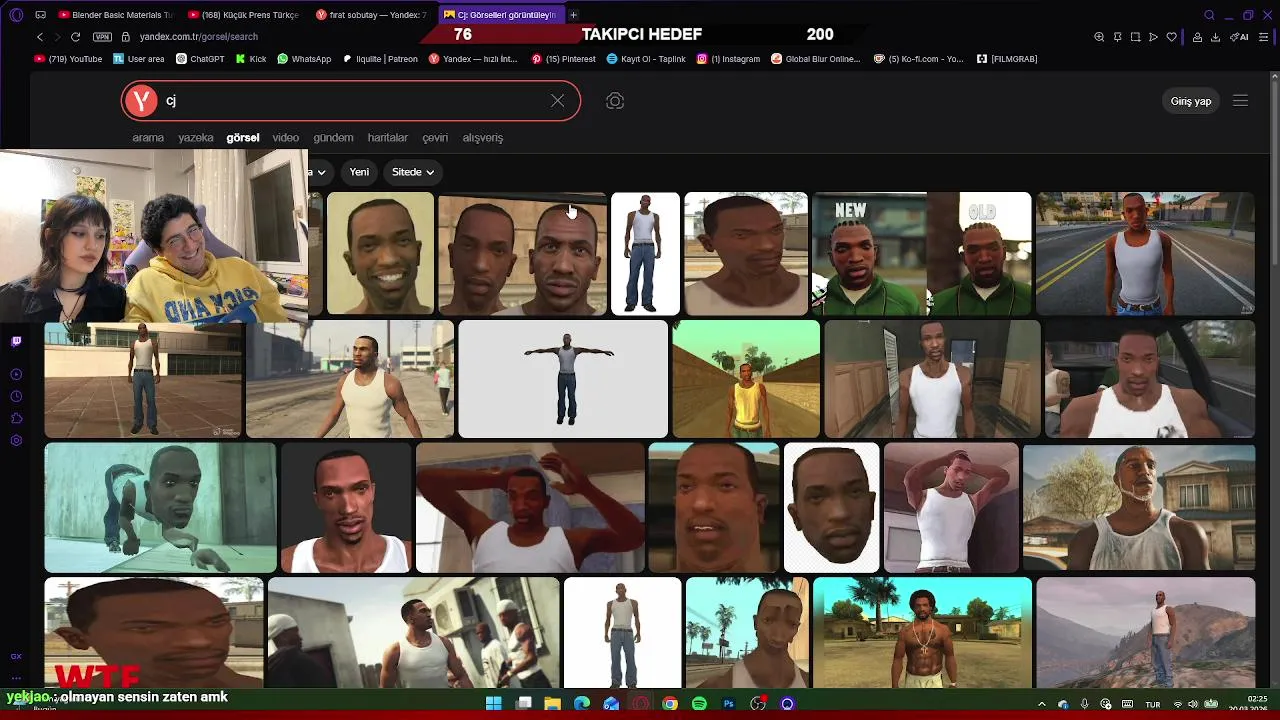This screenshot has width=1280, height=720.
Task: Select the arama tab
Action: (148, 138)
